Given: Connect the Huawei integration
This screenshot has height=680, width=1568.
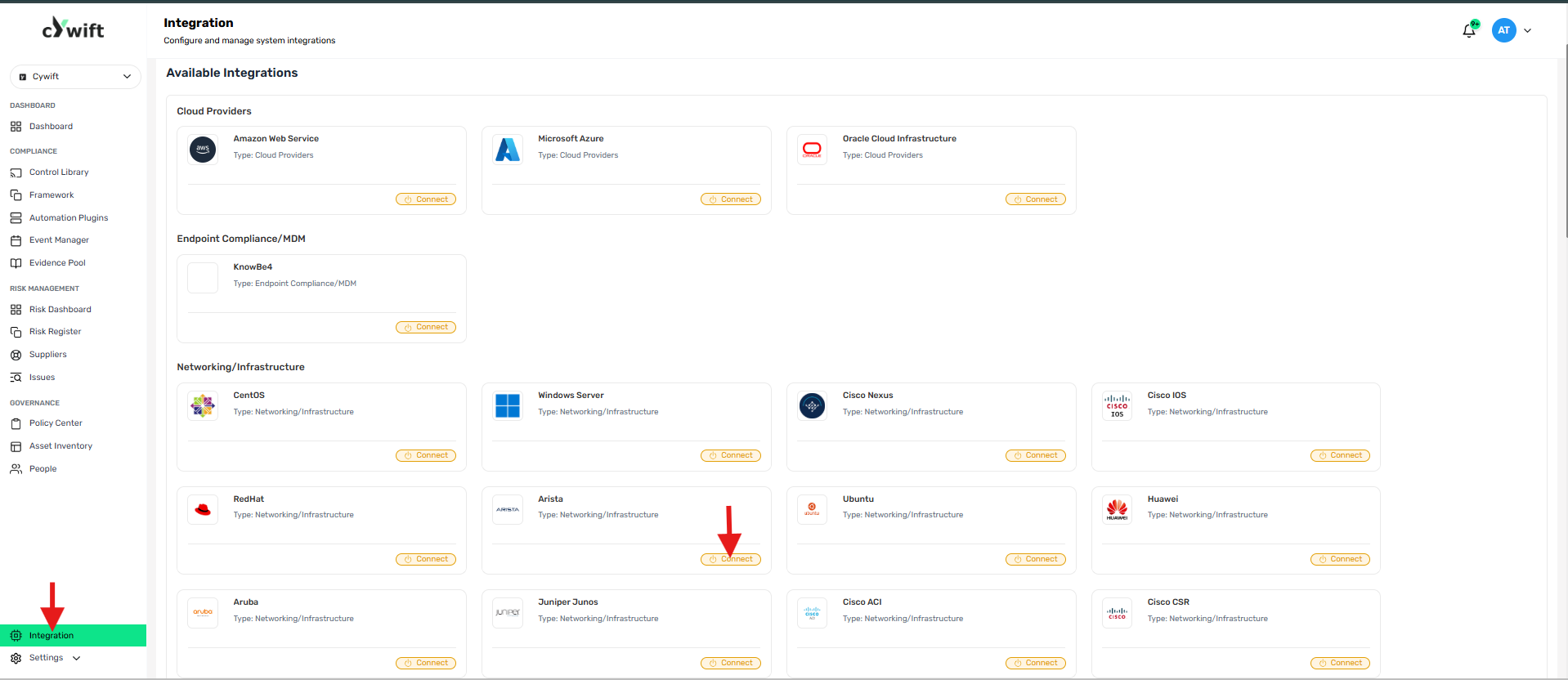Looking at the screenshot, I should [1340, 559].
